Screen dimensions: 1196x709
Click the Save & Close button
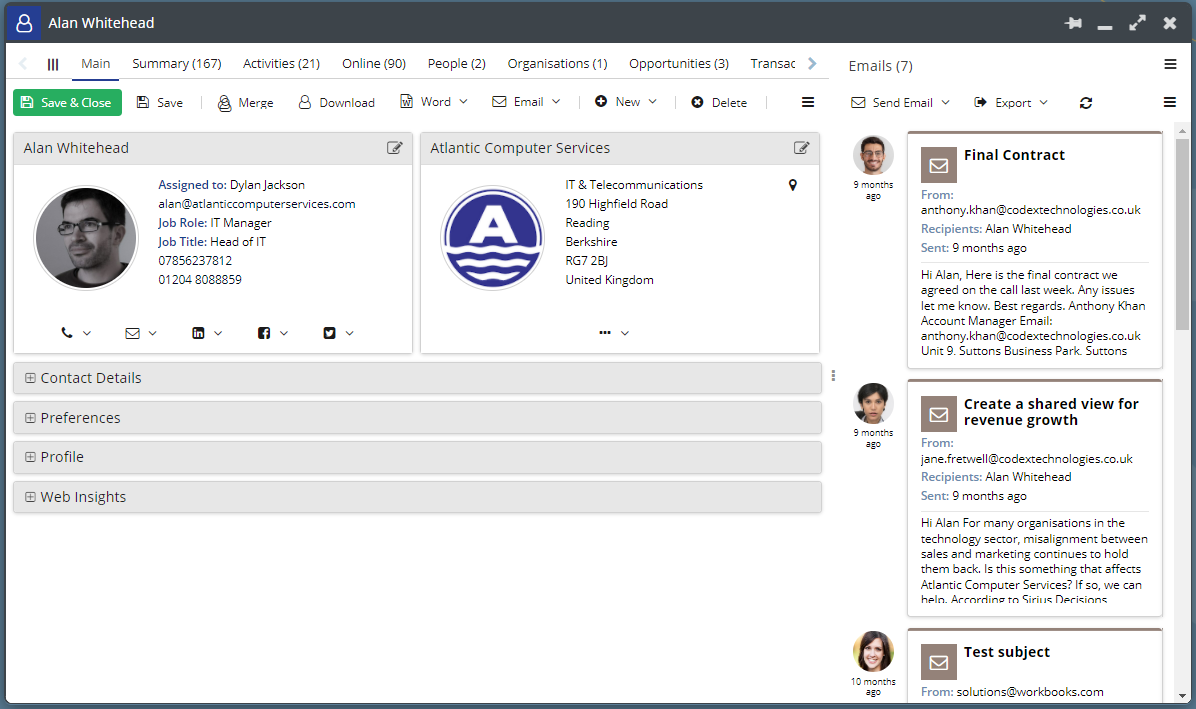click(67, 102)
